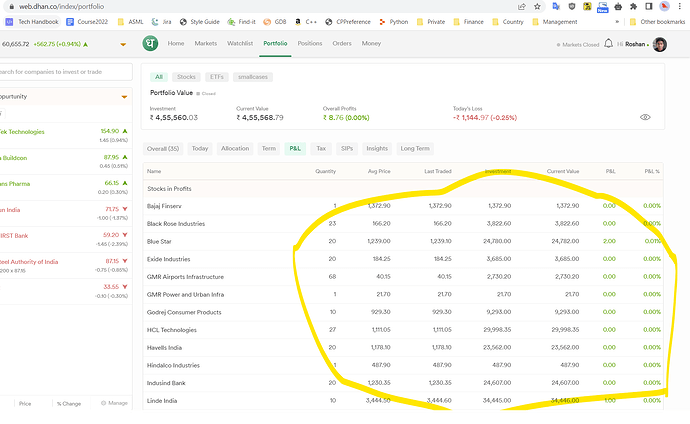The height and width of the screenshot is (424, 690).
Task: Open Management bookmarks folder
Action: (x=554, y=22)
